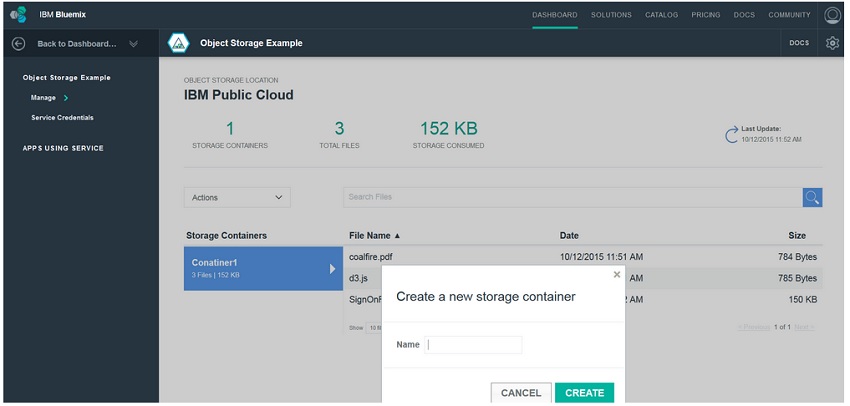Click Object Storage Example sidebar heading
Image resolution: width=850 pixels, height=406 pixels.
click(x=67, y=78)
